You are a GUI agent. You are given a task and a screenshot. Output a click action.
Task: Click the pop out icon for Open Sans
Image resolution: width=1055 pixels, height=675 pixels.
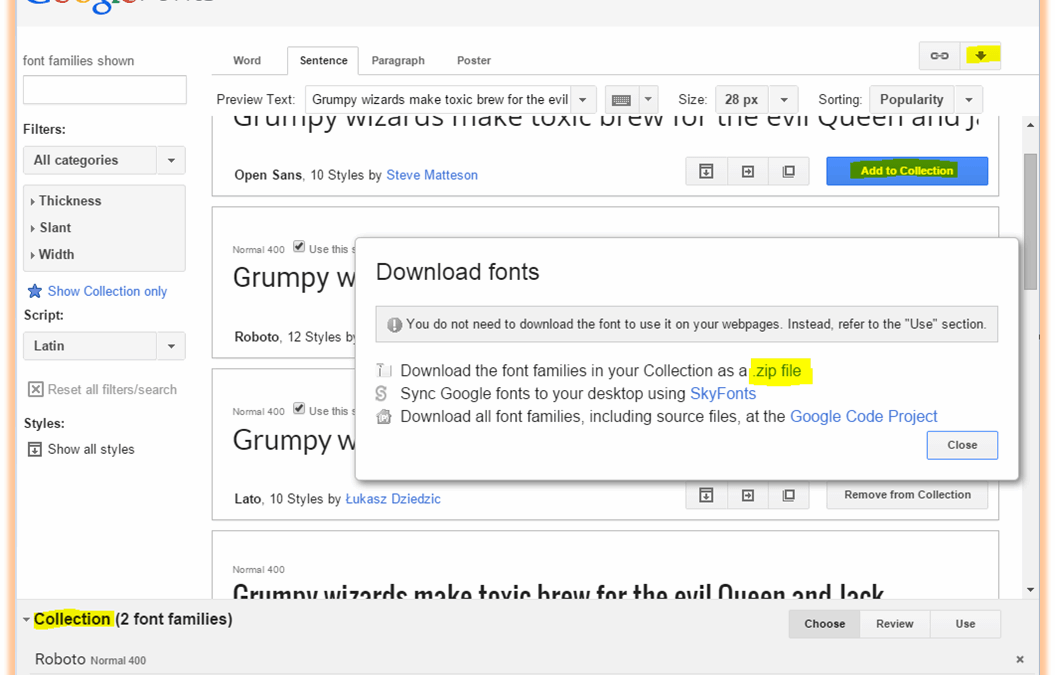pyautogui.click(x=789, y=172)
